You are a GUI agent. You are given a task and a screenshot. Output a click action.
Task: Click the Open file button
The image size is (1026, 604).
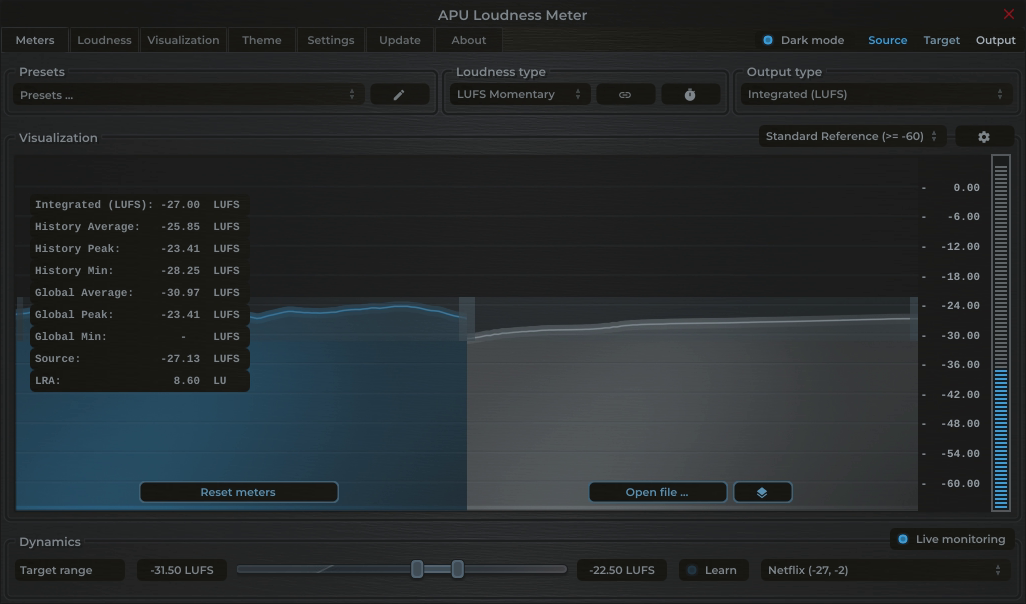pos(657,491)
